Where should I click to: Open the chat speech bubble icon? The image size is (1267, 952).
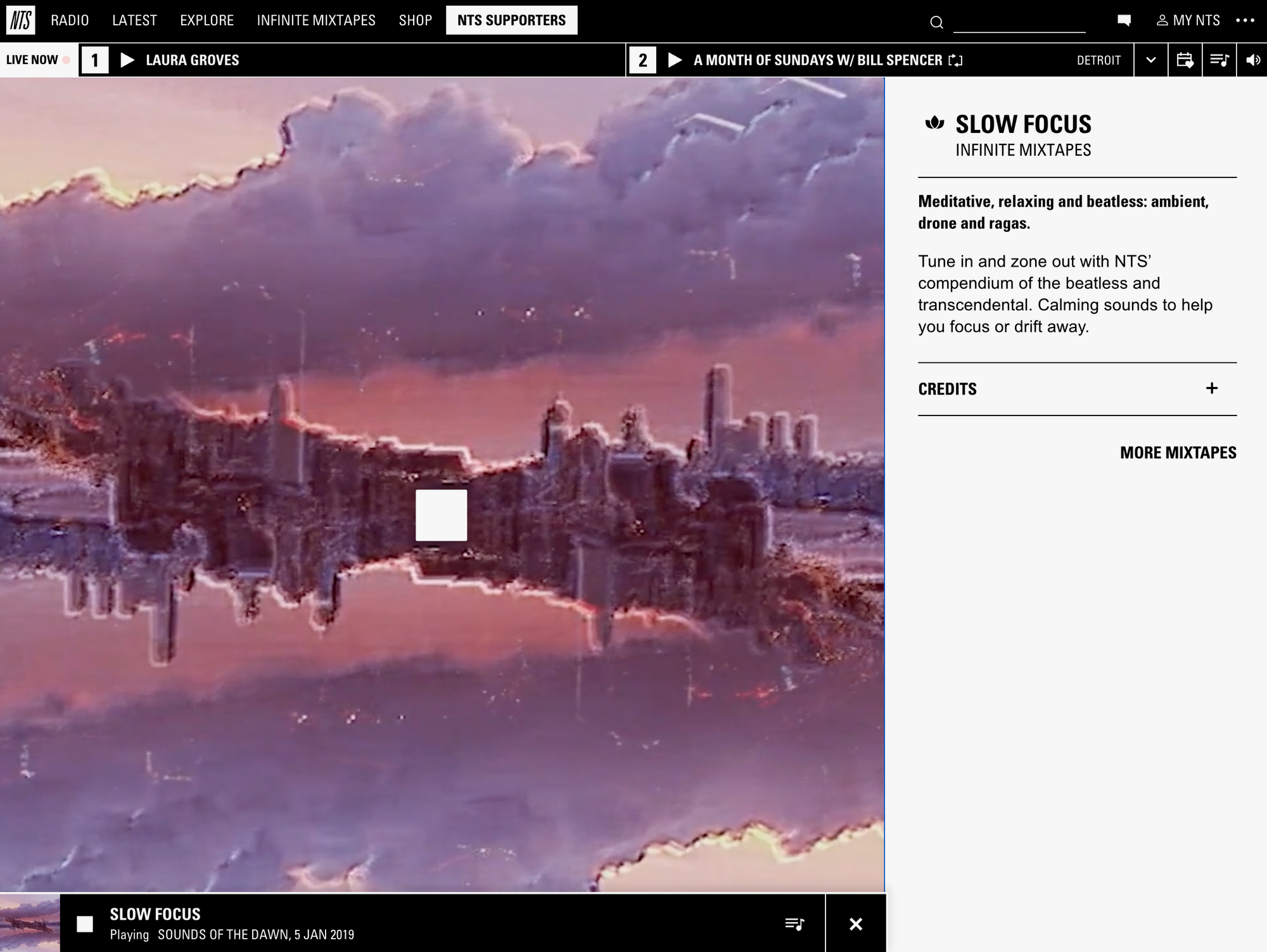click(1124, 20)
